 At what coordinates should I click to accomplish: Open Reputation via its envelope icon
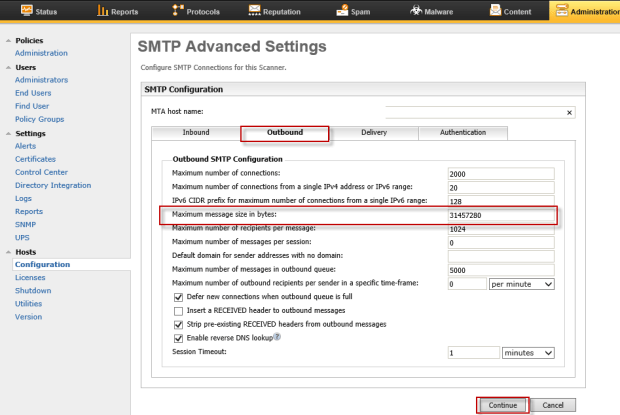point(255,11)
